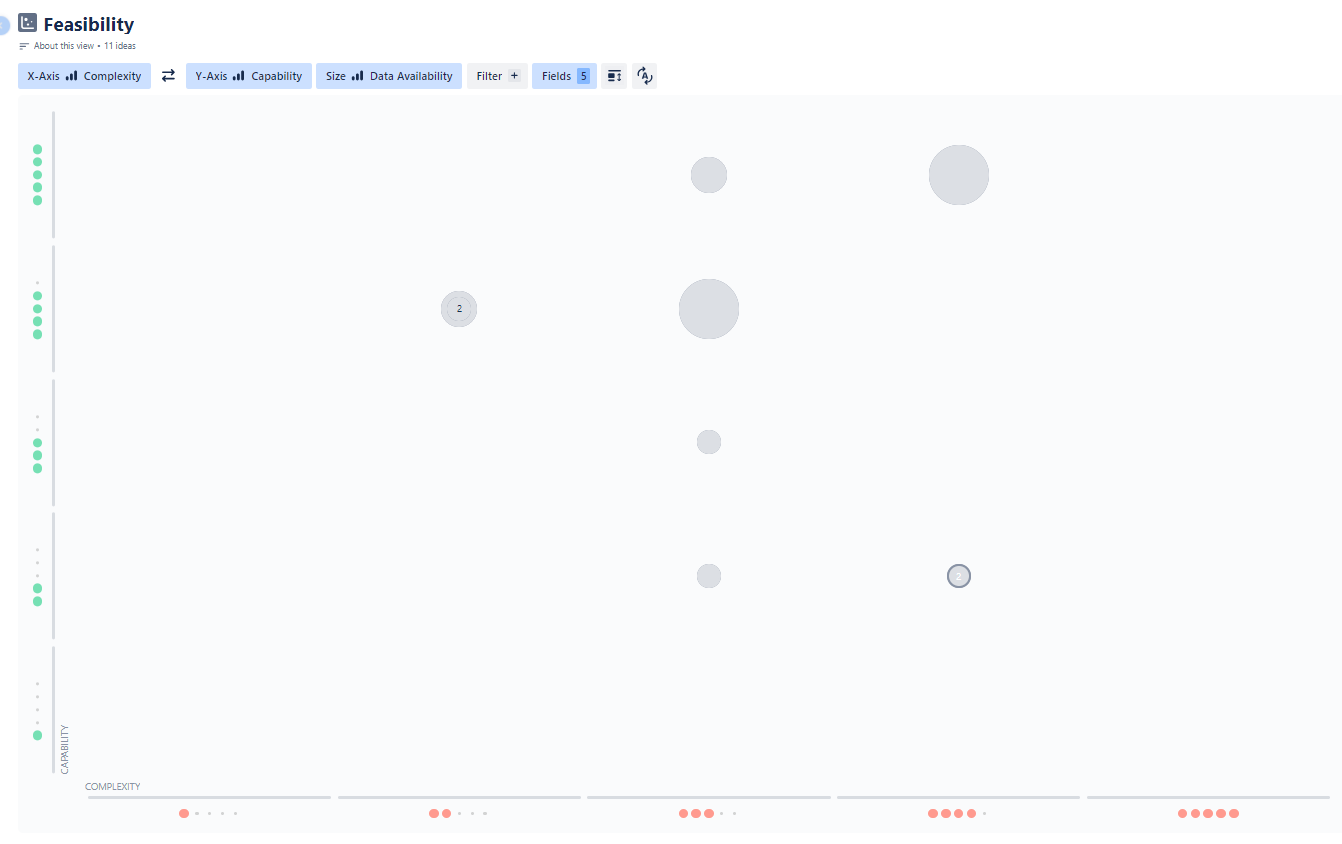
Task: Click the five red dots Complexity rating legend
Action: [1208, 813]
